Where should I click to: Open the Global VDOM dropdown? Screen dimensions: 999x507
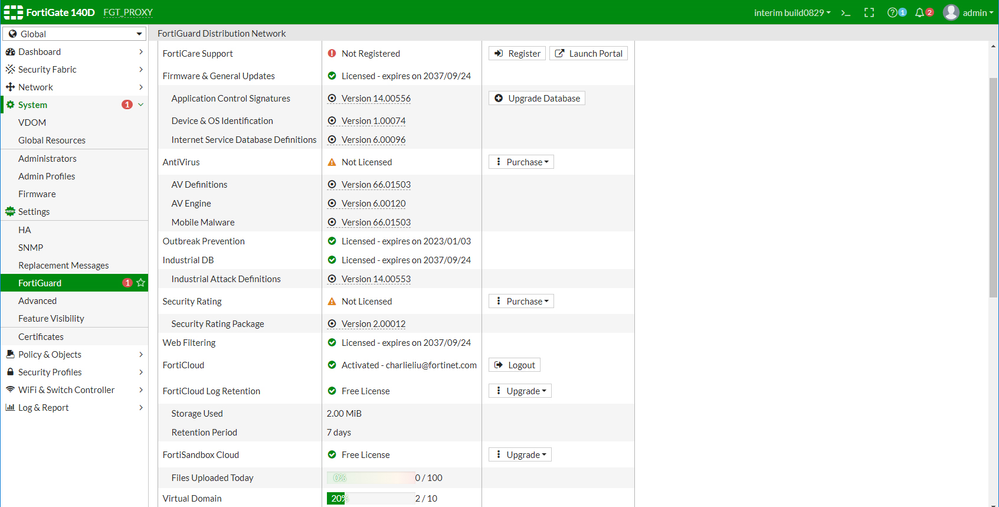click(75, 34)
